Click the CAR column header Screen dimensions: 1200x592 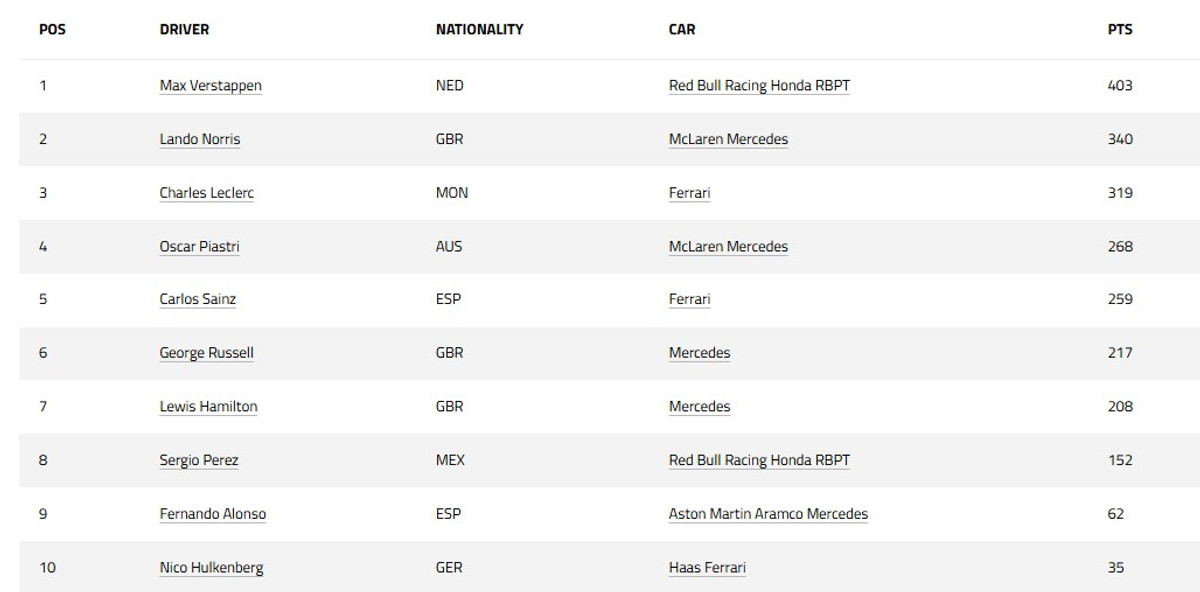(682, 29)
